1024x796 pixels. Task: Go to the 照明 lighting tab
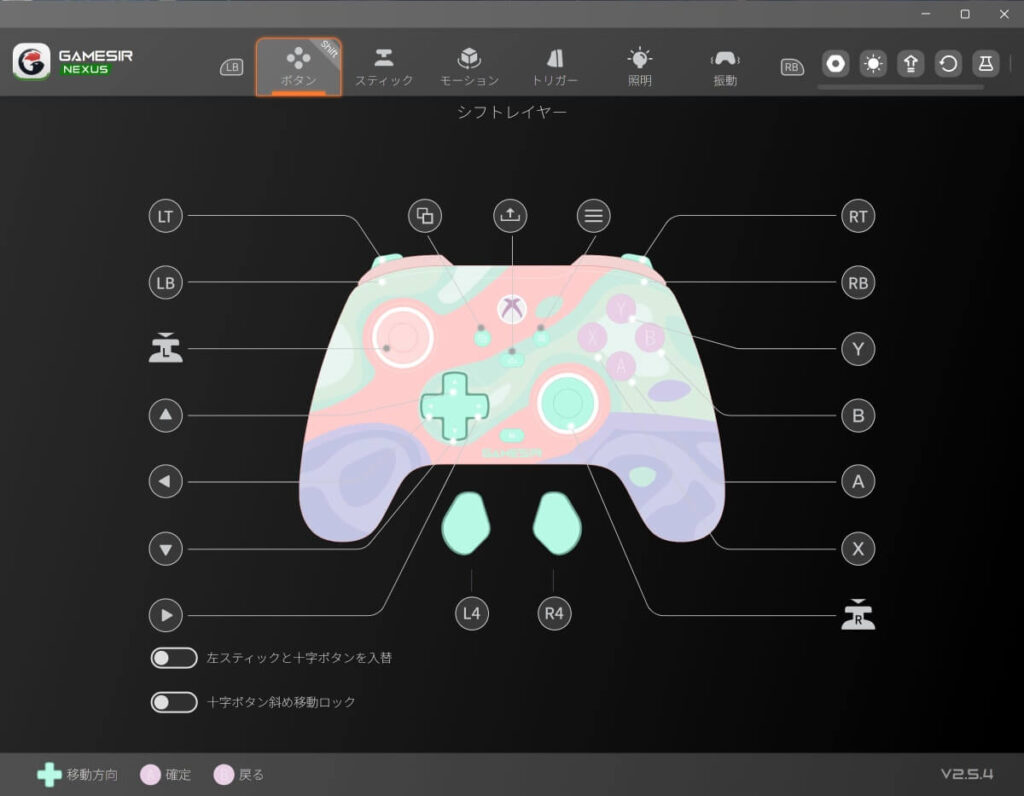639,67
